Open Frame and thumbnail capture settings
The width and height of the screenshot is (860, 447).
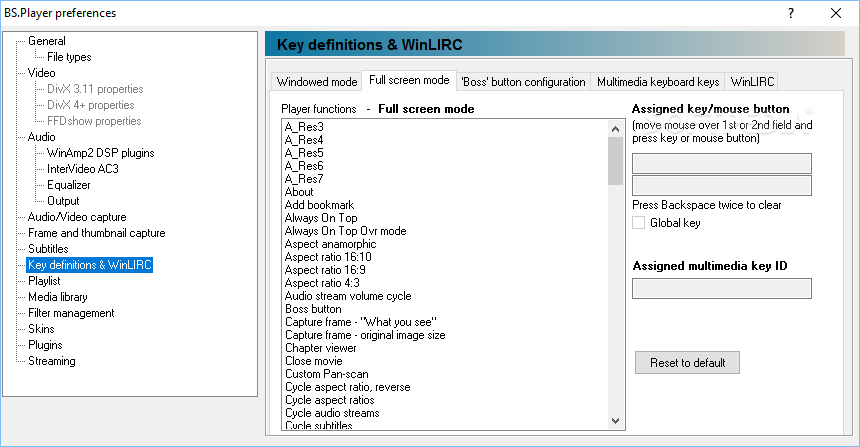[97, 233]
